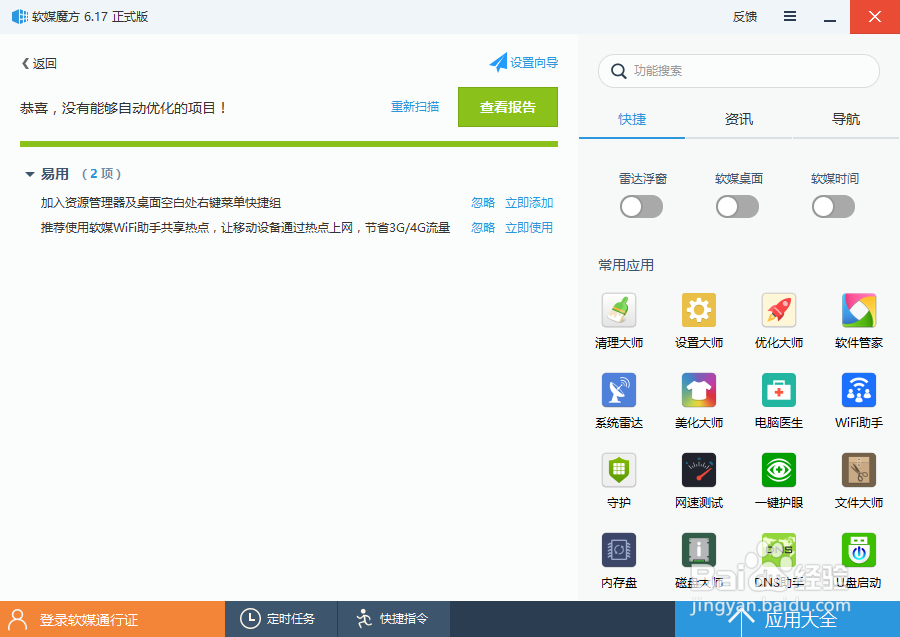This screenshot has width=900, height=637.
Task: Open 一键护眼 eye icon
Action: point(778,469)
